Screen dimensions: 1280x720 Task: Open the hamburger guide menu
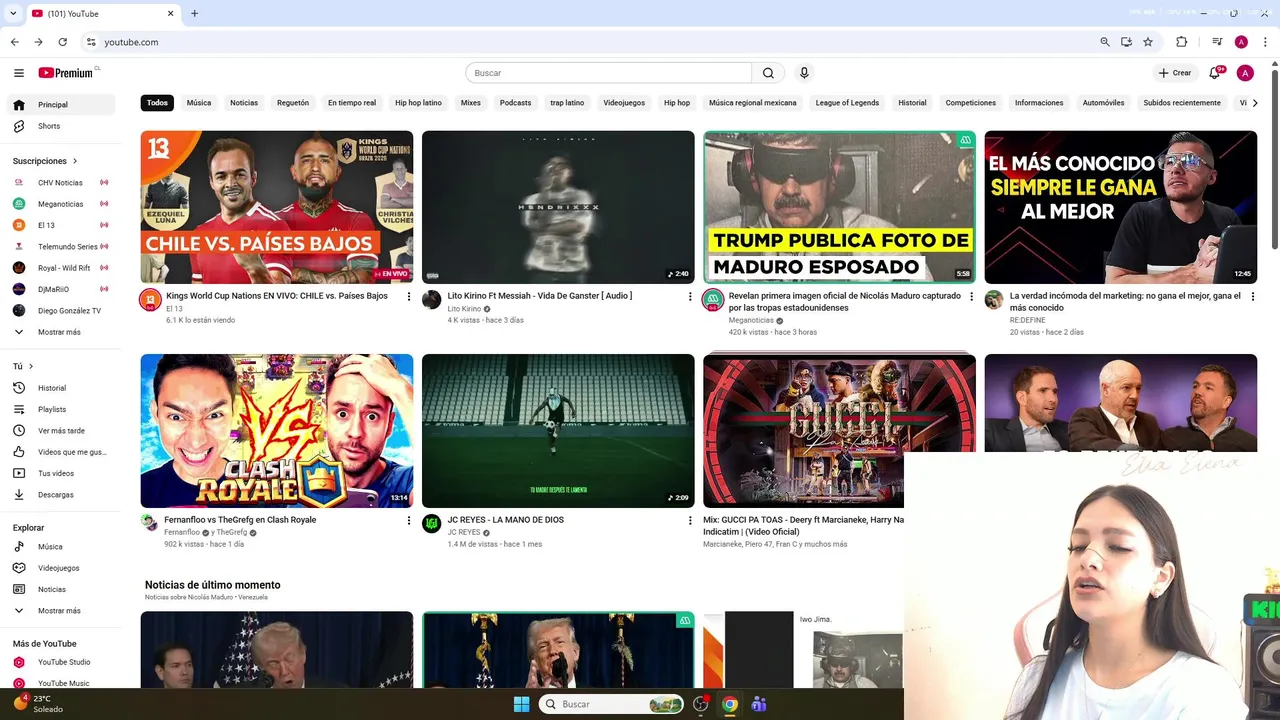pyautogui.click(x=18, y=73)
